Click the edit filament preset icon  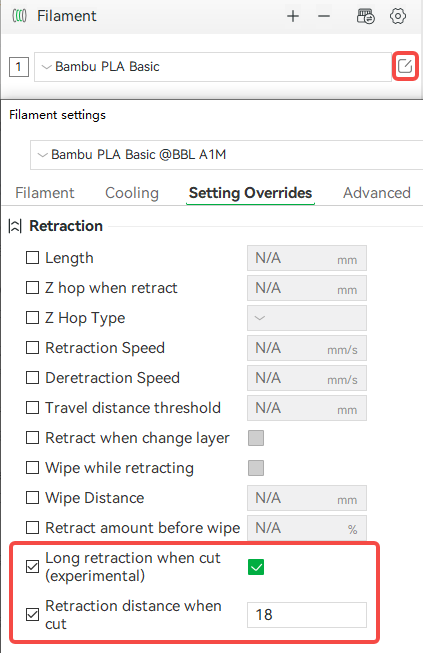pos(405,66)
